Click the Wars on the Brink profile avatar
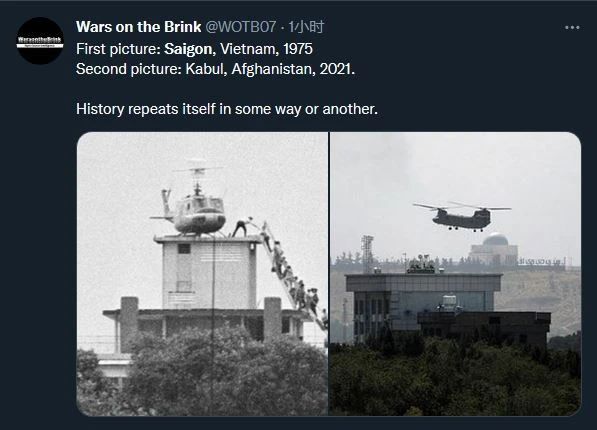 (40, 41)
